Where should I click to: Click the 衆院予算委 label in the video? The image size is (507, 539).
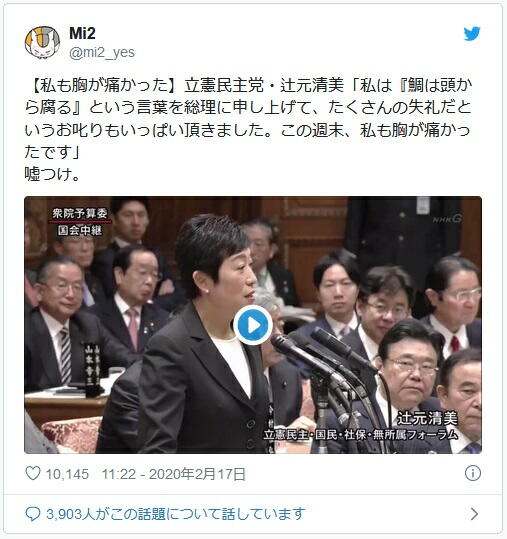(80, 213)
